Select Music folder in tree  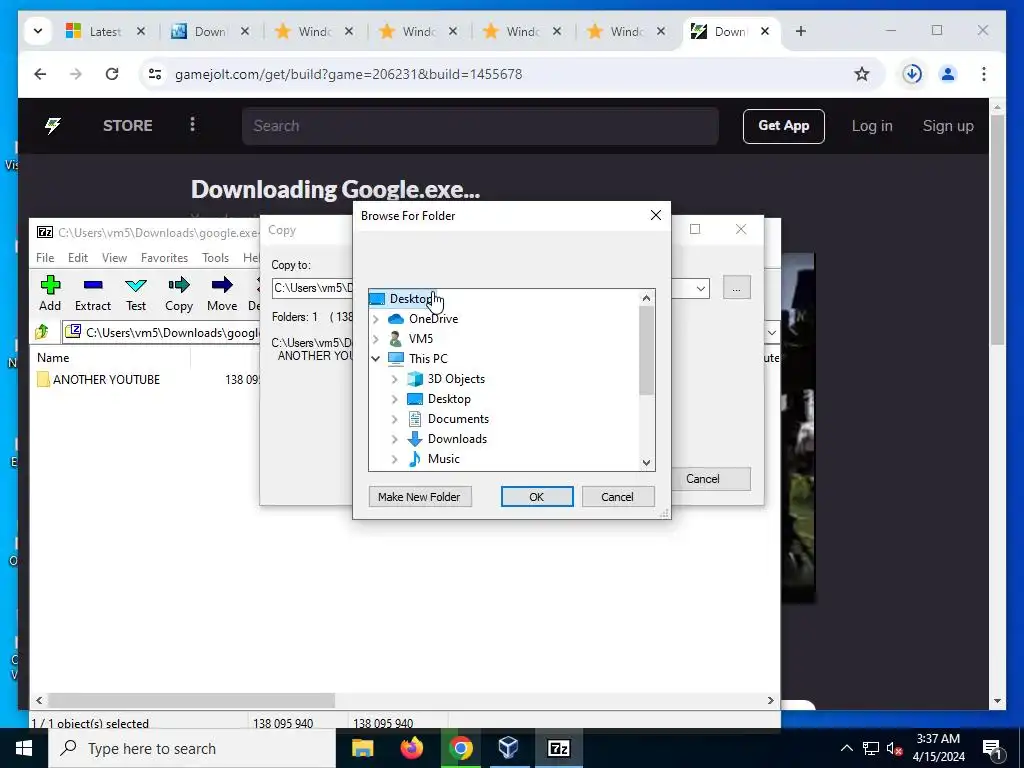tap(443, 459)
